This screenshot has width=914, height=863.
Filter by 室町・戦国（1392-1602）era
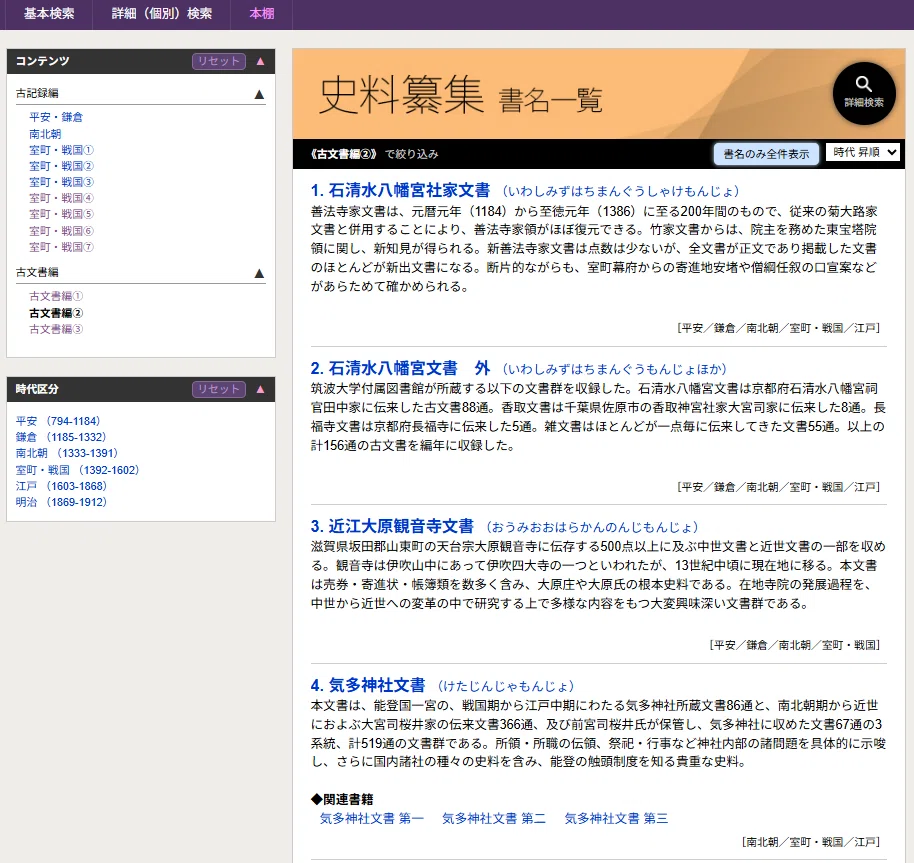pyautogui.click(x=78, y=470)
